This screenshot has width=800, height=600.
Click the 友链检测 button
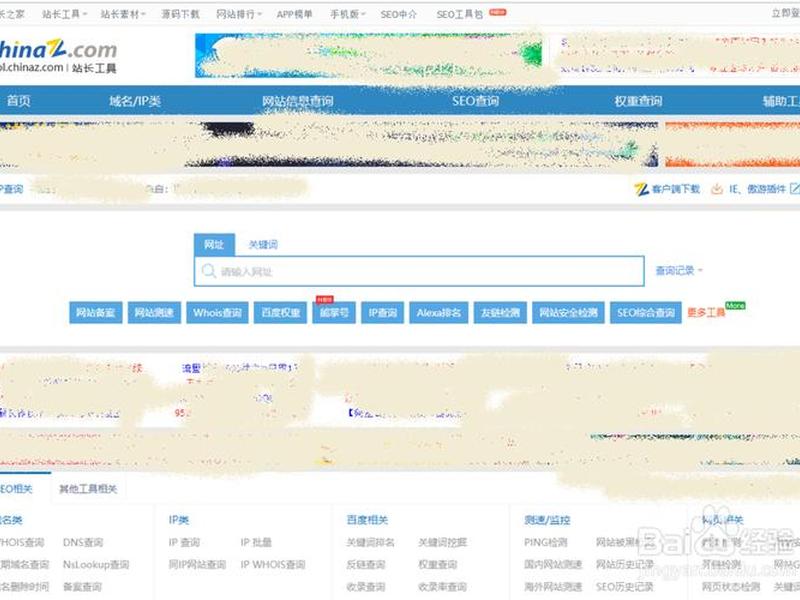click(x=500, y=312)
